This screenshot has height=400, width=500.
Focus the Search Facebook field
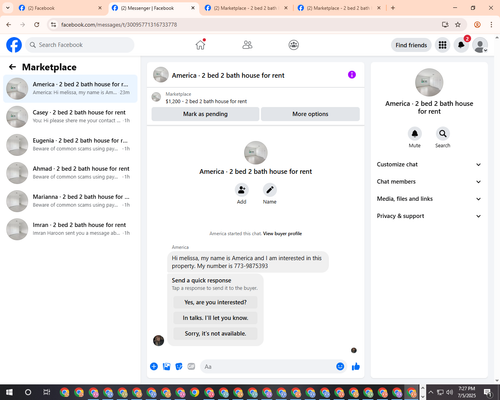coord(80,45)
